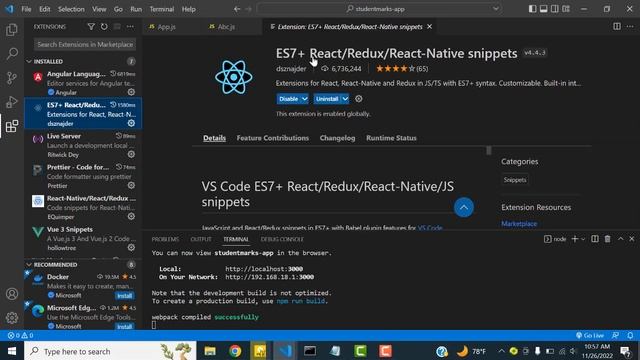Open extension settings gear beside Uninstall
This screenshot has width=640, height=360.
[x=358, y=99]
